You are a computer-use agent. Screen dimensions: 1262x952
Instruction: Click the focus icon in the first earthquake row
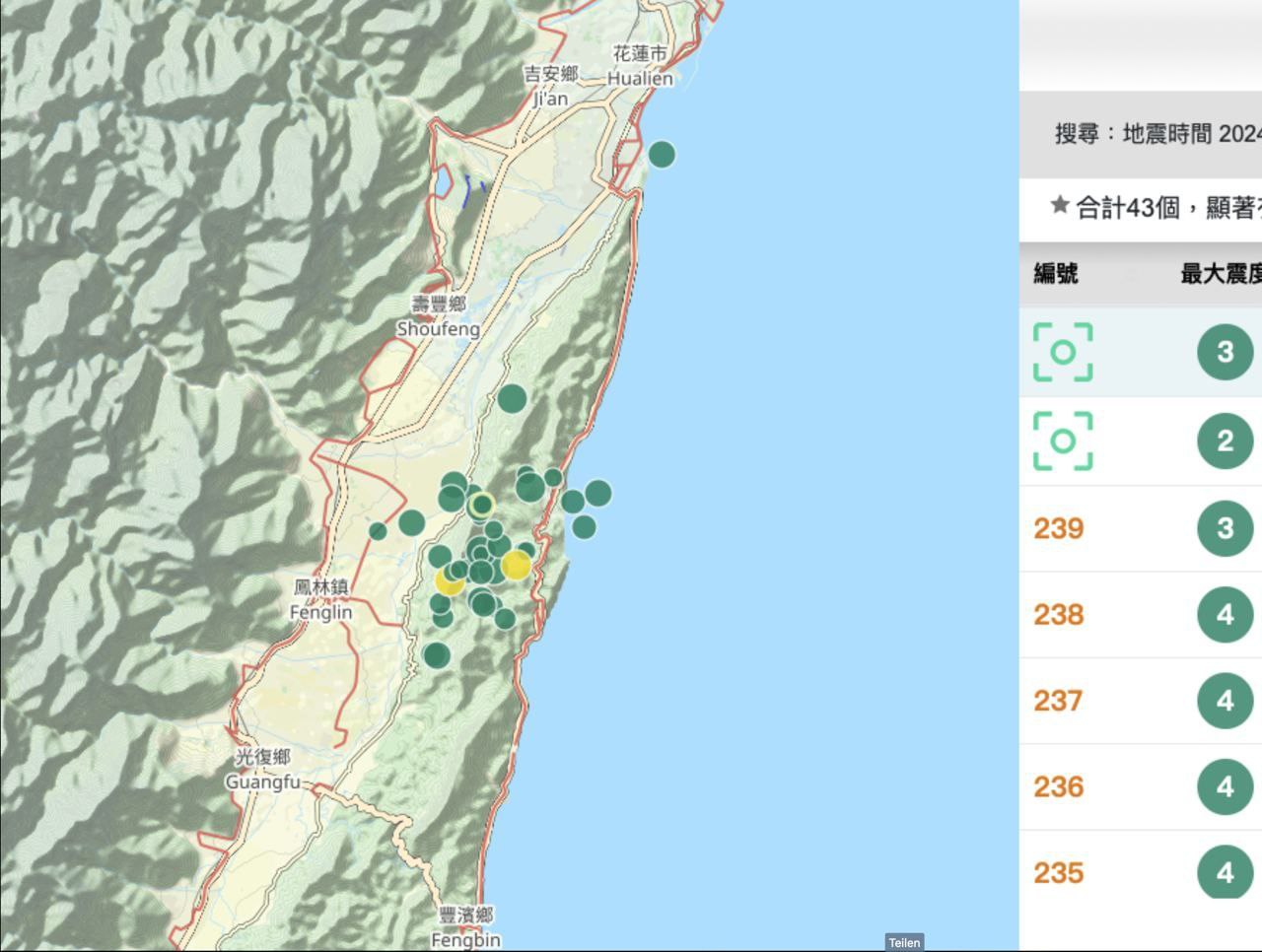coord(1062,352)
